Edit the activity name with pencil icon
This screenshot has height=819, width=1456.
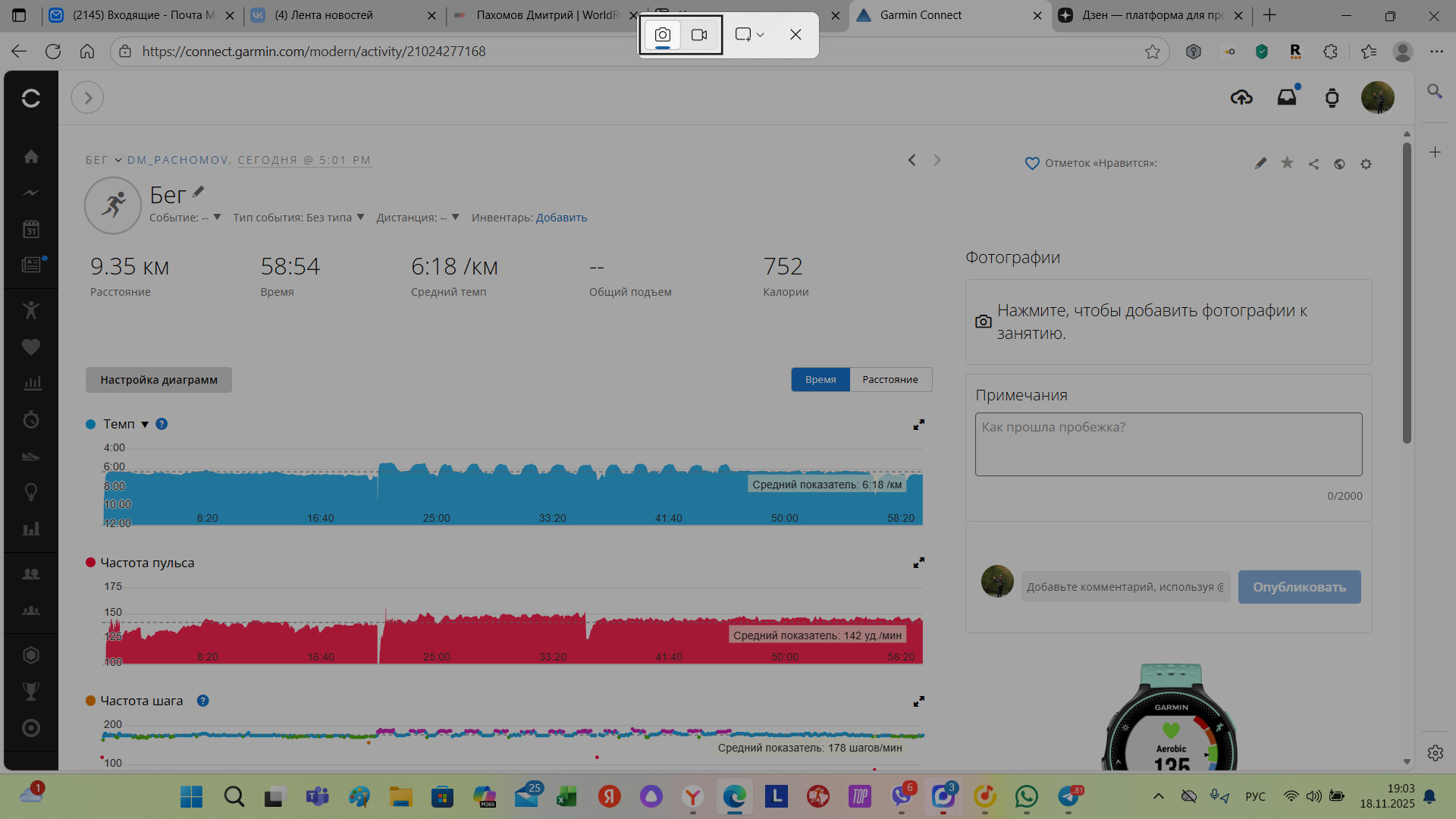pos(199,192)
